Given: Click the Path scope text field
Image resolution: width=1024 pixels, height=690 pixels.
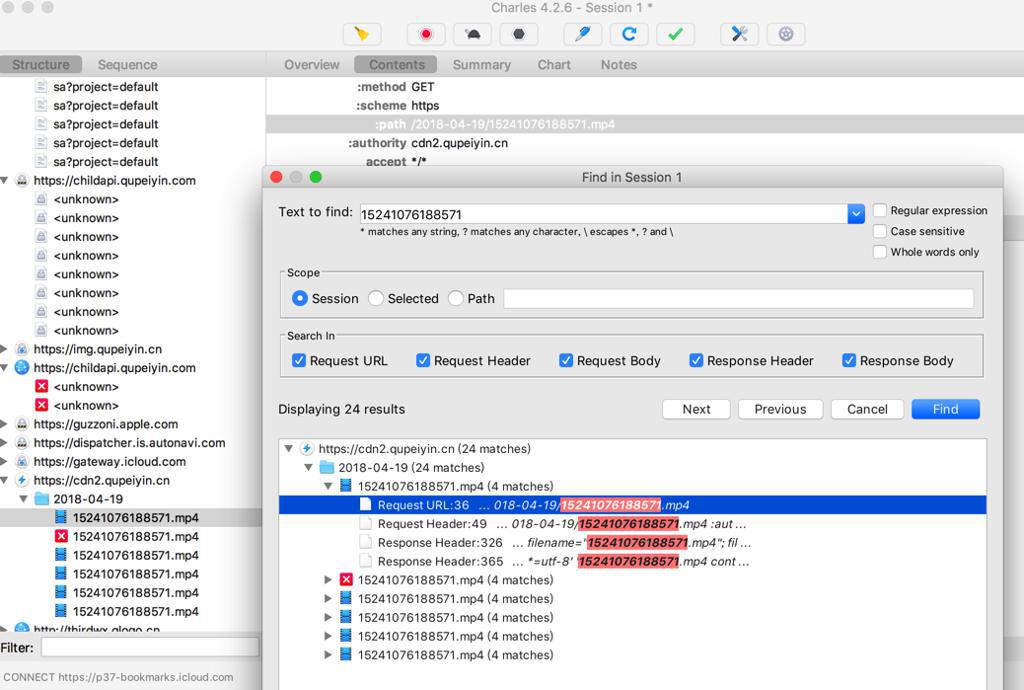Looking at the screenshot, I should [x=738, y=298].
